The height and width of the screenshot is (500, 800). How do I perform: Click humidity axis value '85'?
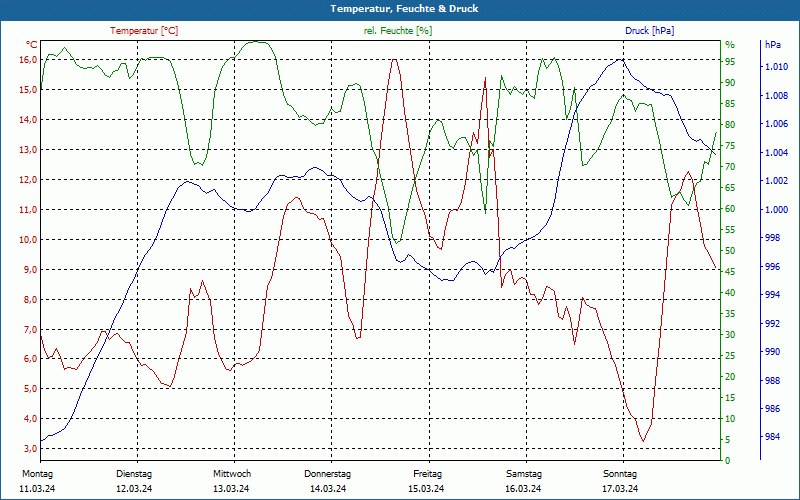tap(730, 104)
